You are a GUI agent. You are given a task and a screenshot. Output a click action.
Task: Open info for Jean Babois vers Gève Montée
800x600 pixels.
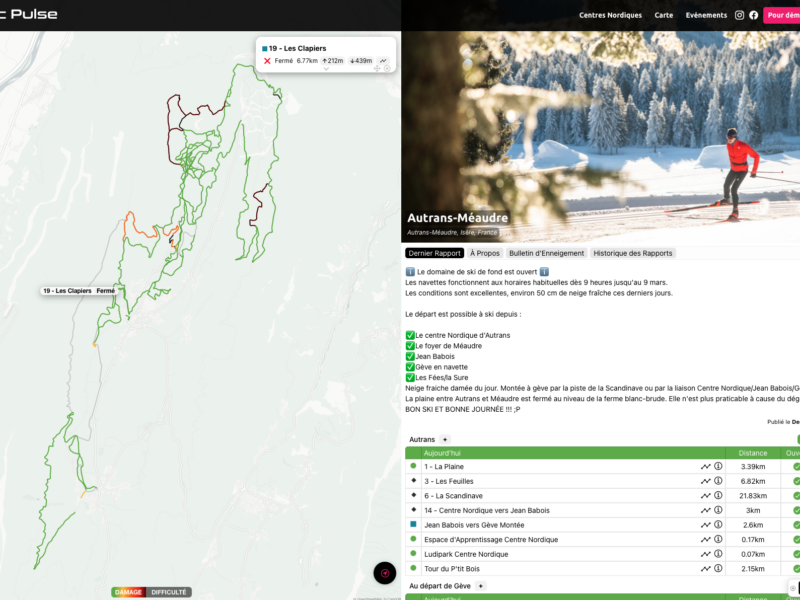coord(718,524)
